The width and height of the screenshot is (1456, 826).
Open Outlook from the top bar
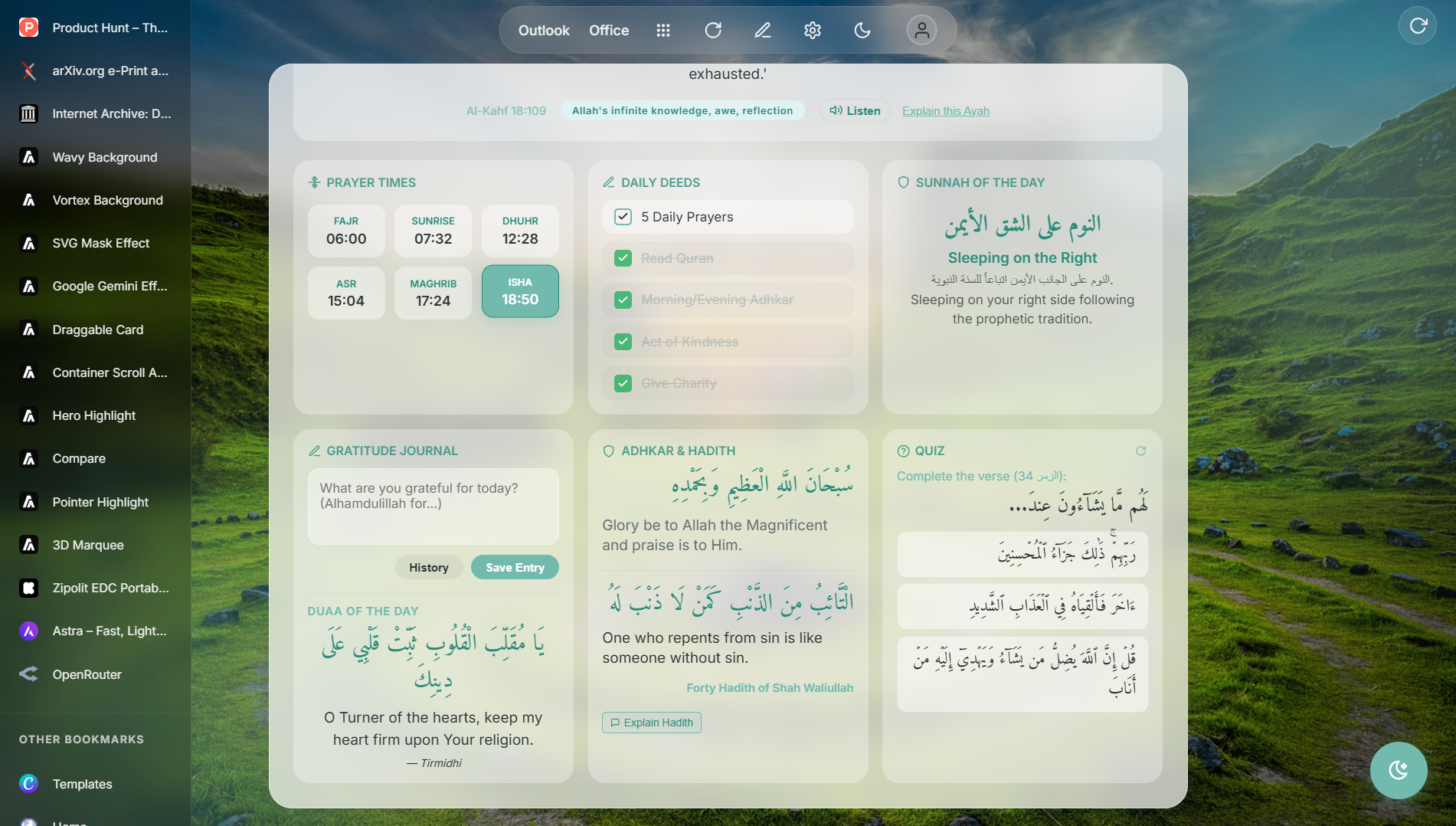coord(544,30)
